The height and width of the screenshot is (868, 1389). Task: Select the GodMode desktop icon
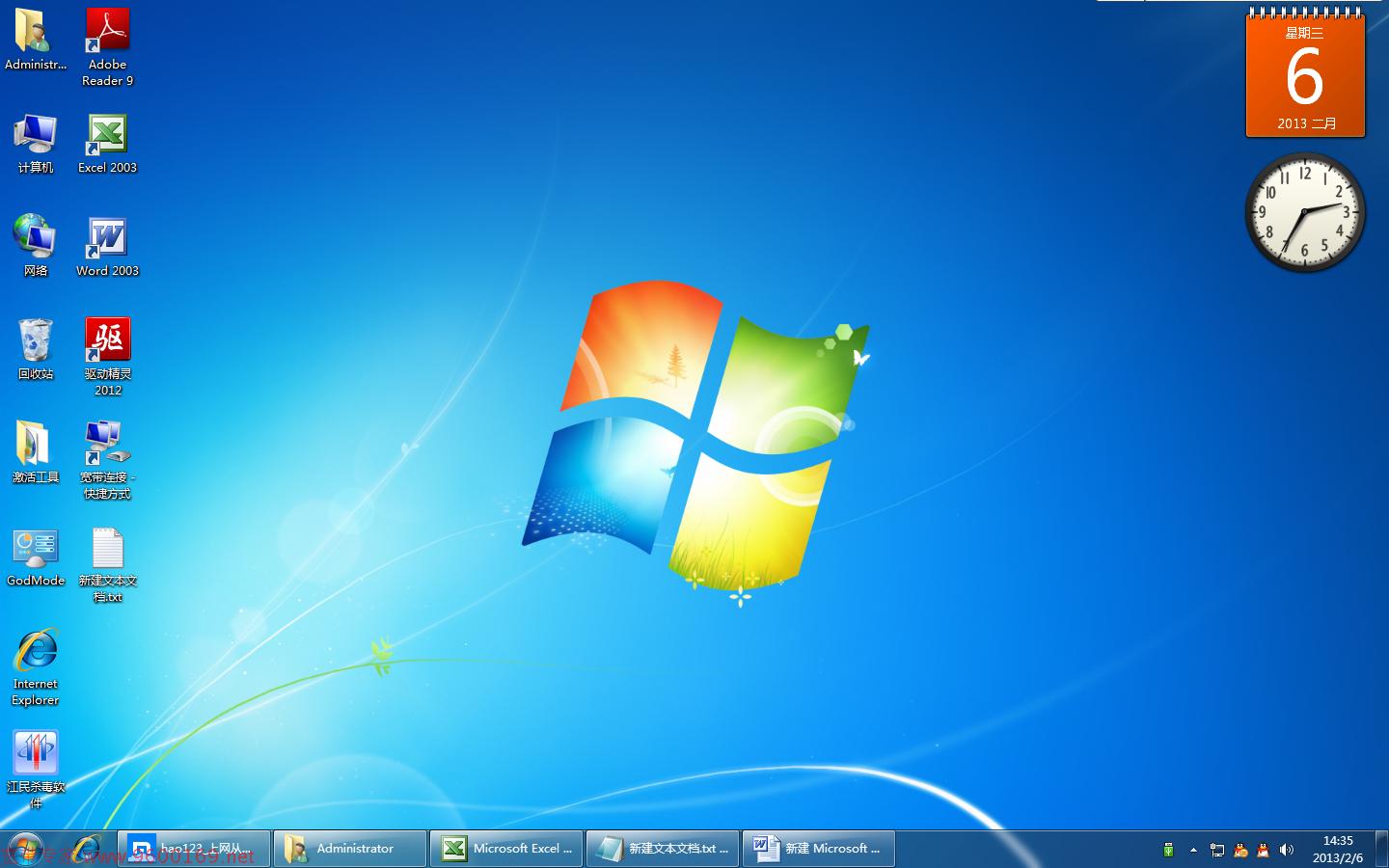35,556
